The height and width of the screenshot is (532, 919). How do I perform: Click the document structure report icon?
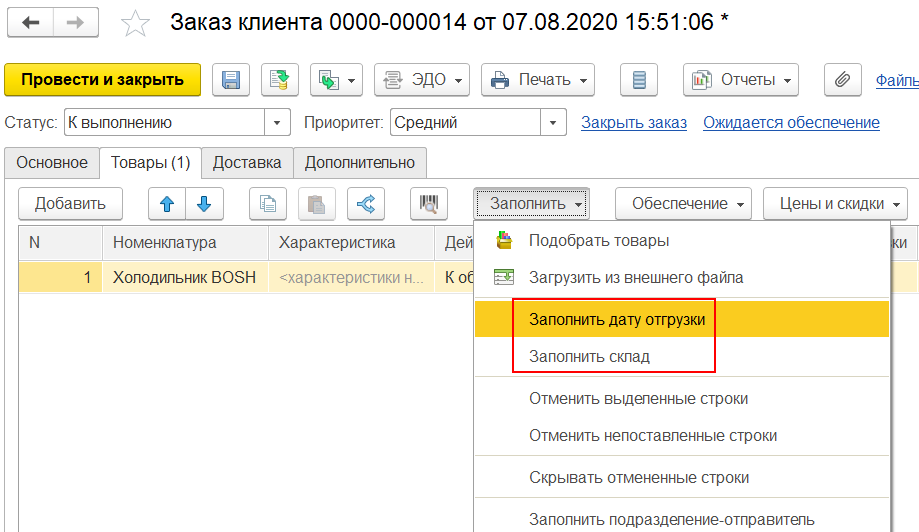click(x=640, y=80)
